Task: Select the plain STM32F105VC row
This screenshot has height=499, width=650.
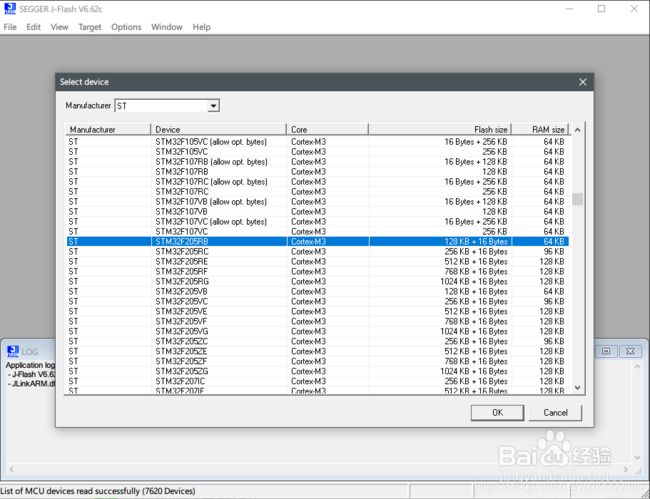Action: pos(318,152)
